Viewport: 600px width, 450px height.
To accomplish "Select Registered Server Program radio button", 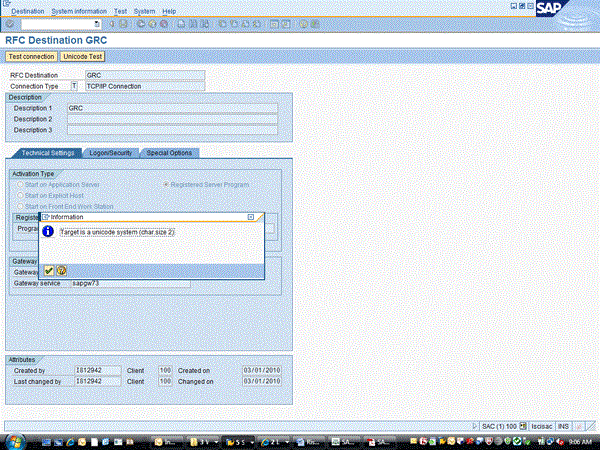I will pyautogui.click(x=166, y=185).
